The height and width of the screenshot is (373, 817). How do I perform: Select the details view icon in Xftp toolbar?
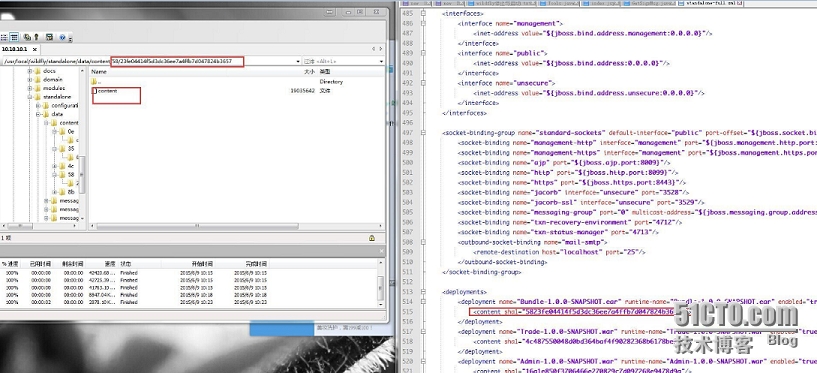point(14,37)
